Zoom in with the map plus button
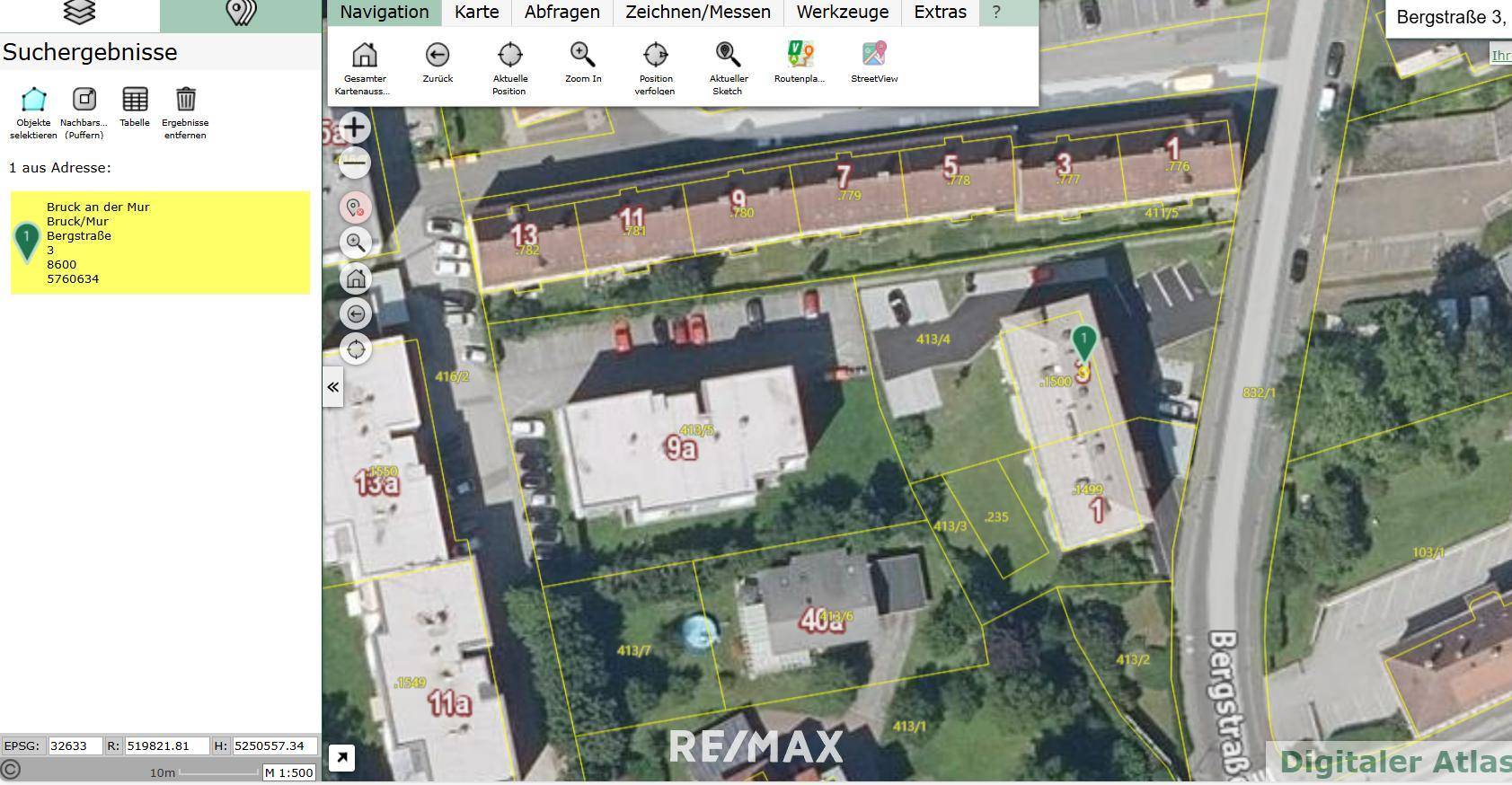This screenshot has height=785, width=1512. coord(356,127)
